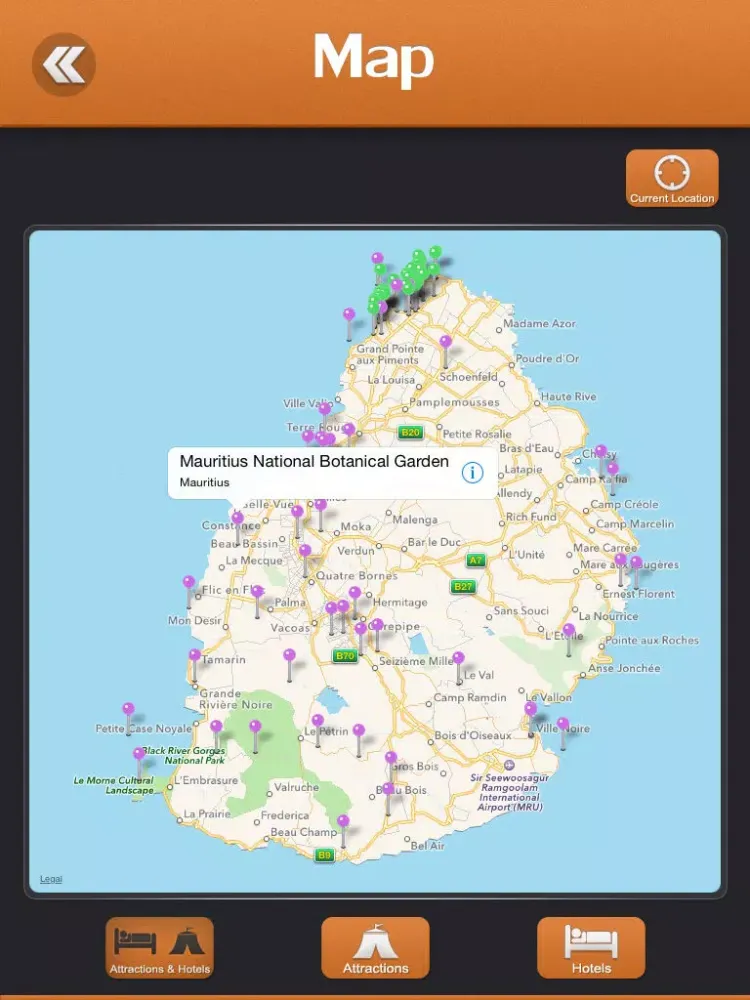Tap the B27 road shield
Viewport: 750px width, 1000px height.
(464, 587)
